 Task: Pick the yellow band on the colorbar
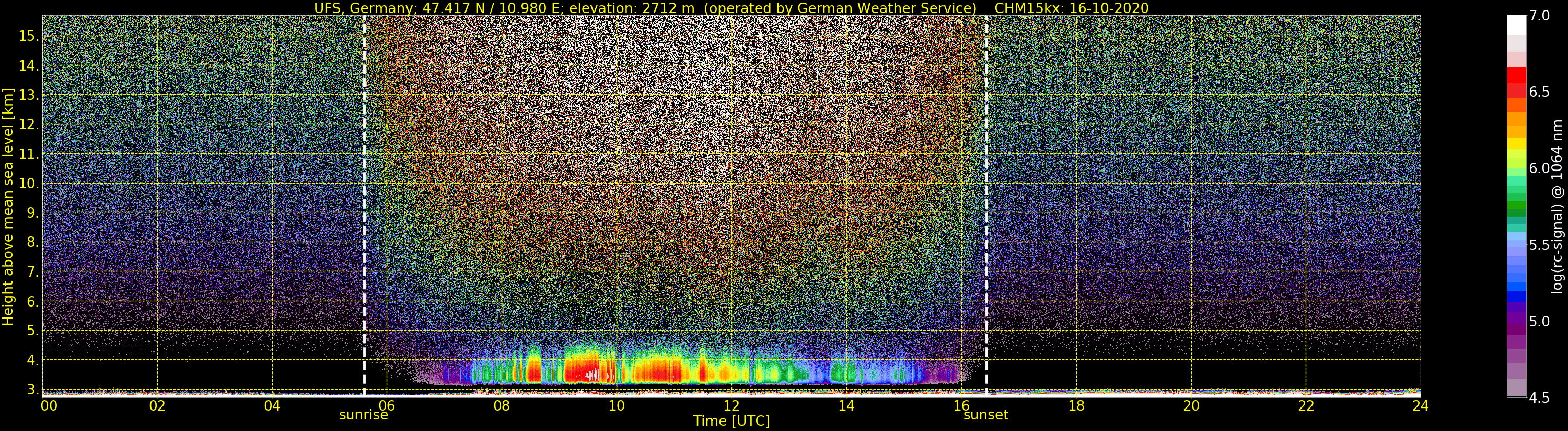click(1516, 144)
